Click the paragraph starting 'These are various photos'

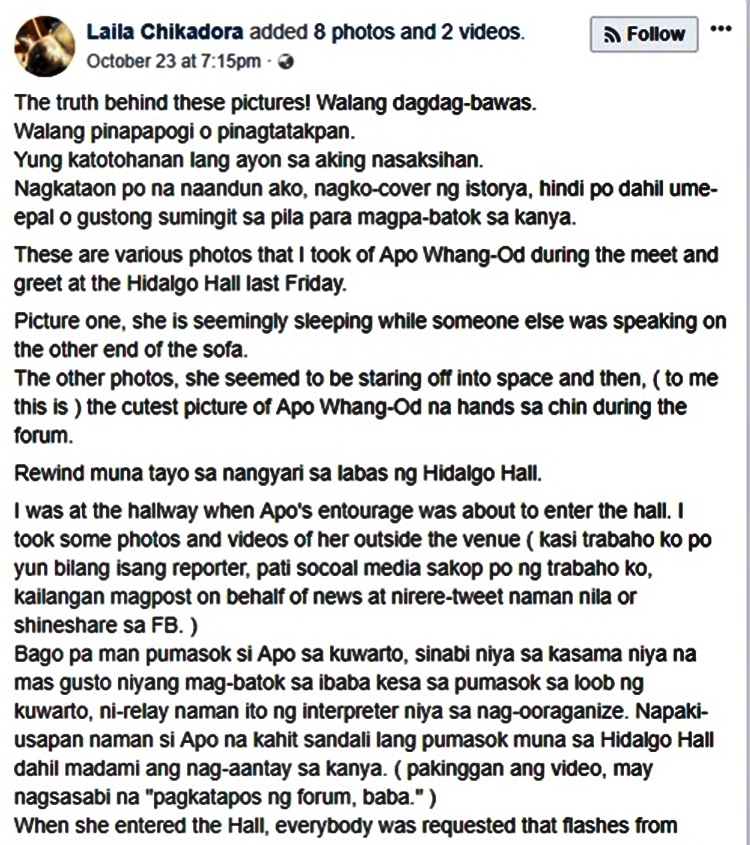click(366, 269)
